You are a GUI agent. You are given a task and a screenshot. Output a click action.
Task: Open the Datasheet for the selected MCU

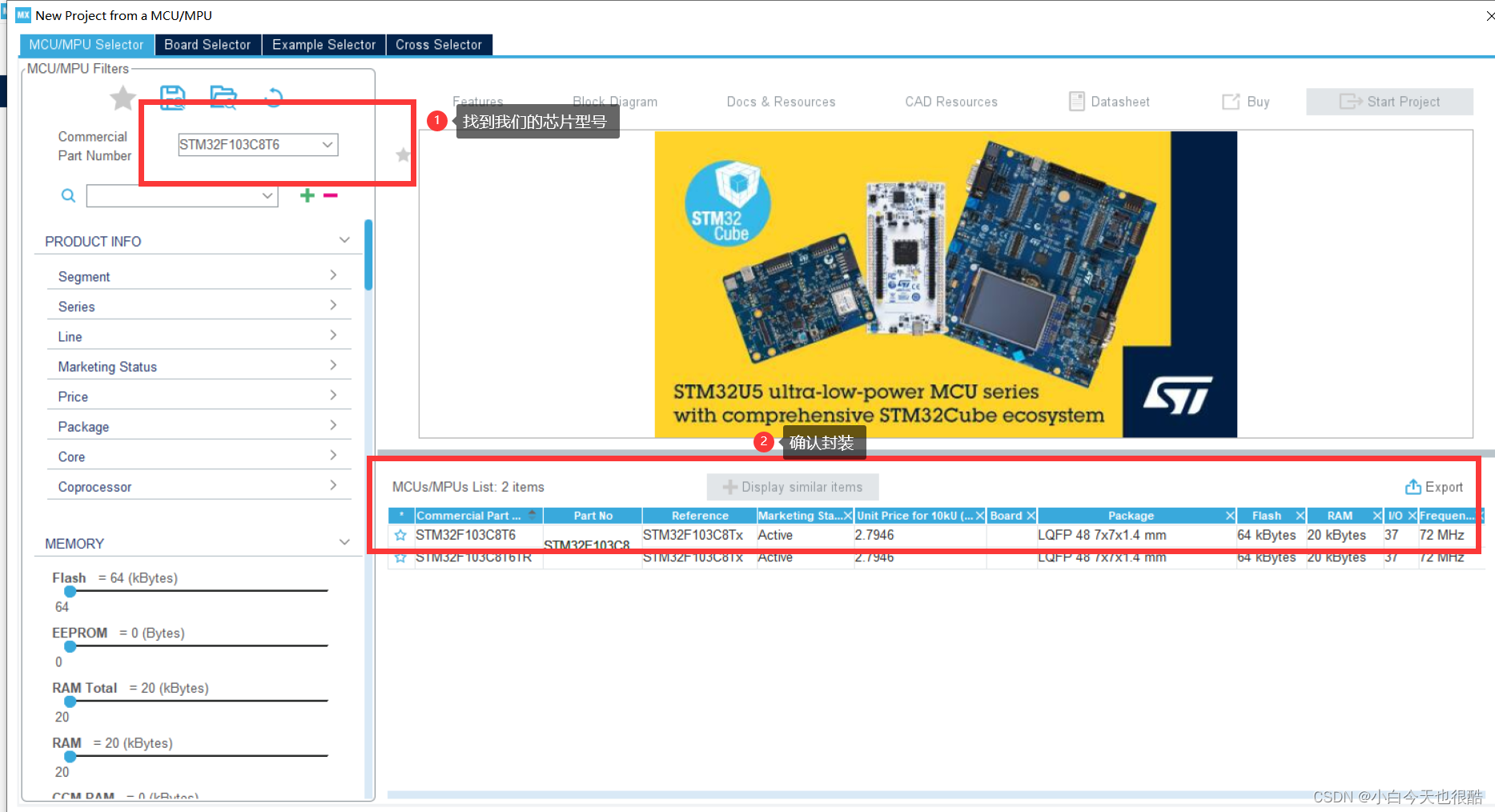(x=1109, y=102)
